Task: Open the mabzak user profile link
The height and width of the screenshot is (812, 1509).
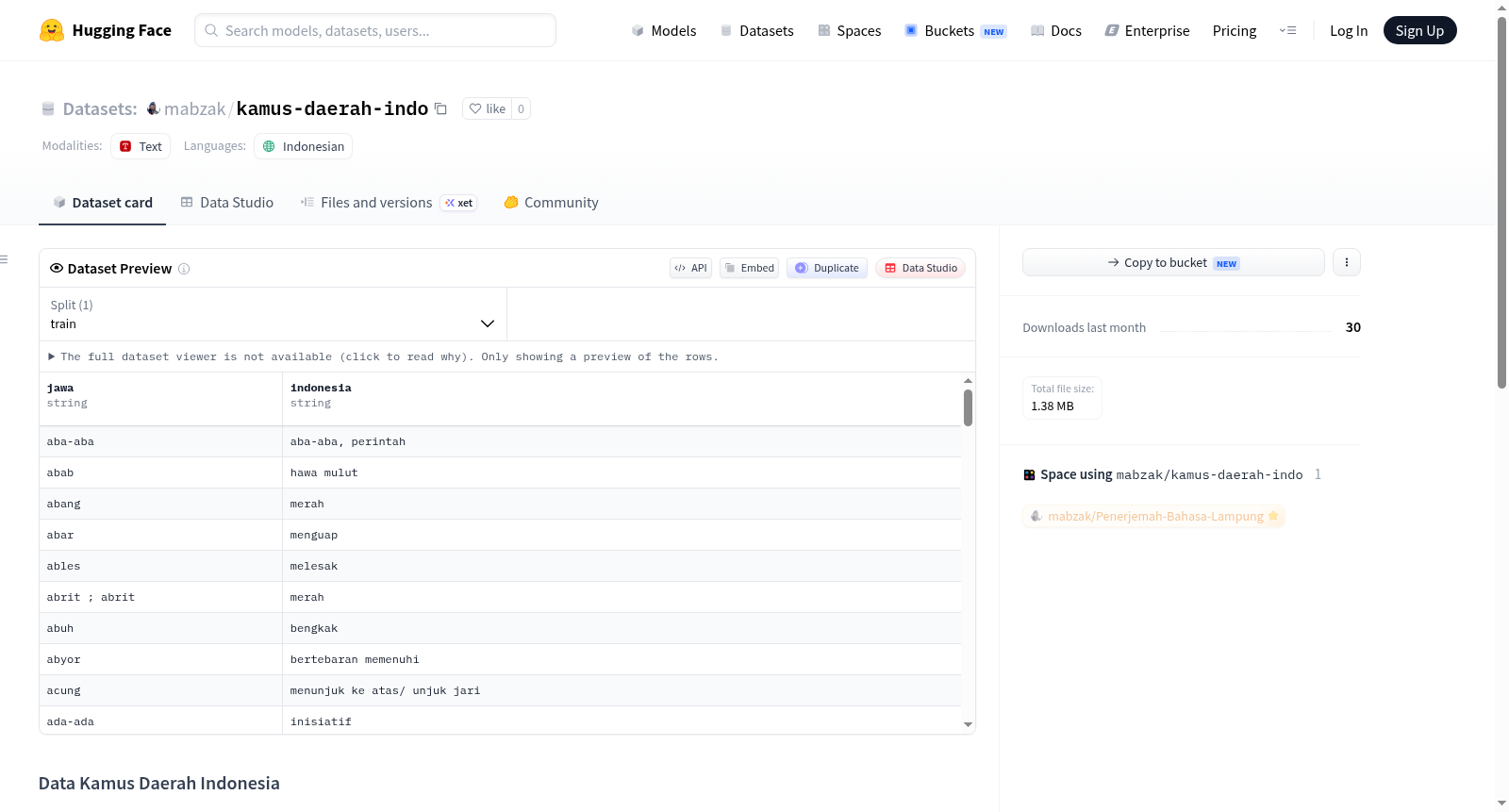Action: 194,108
